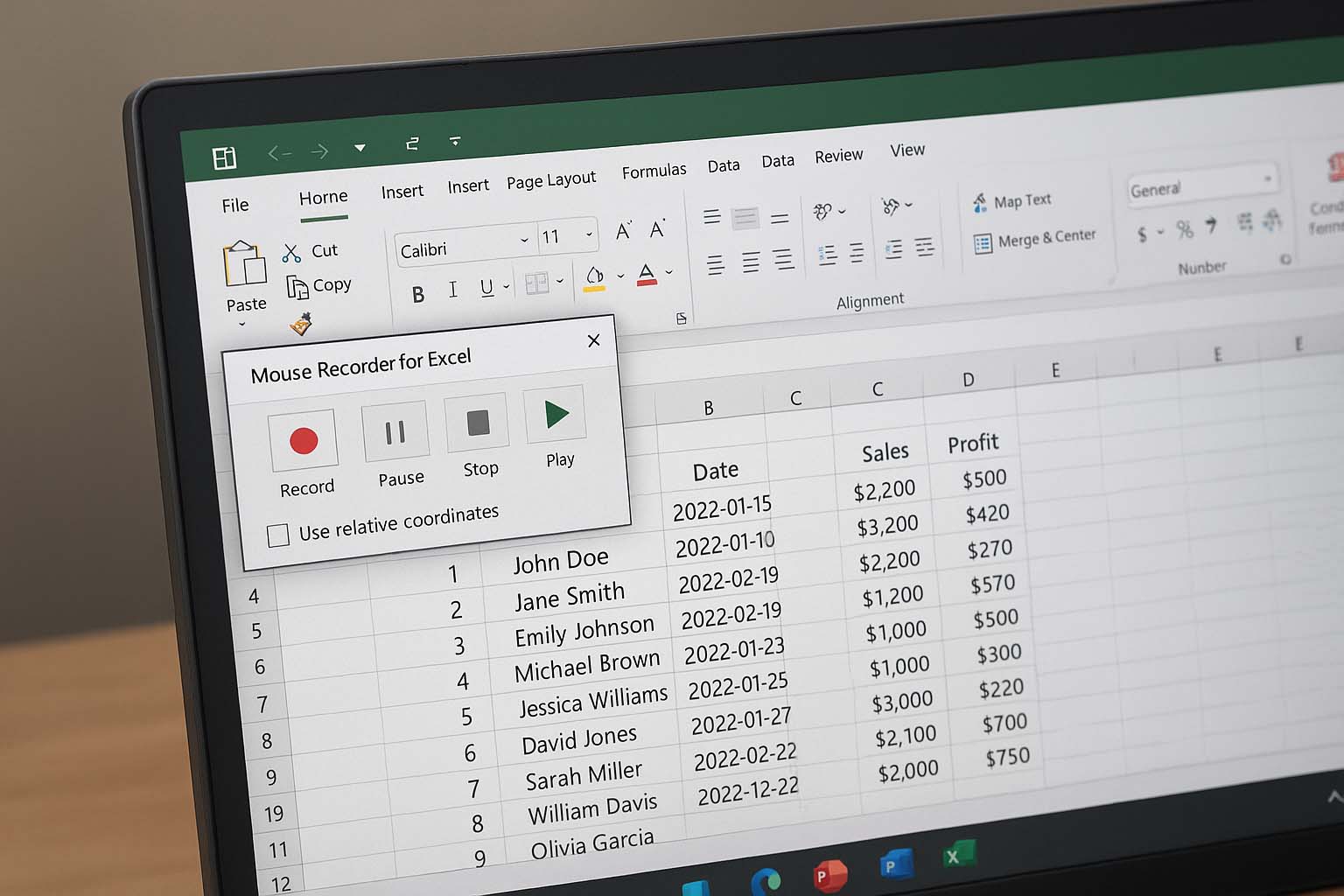Select the 2022-01-15 date cell
1344x896 pixels.
click(x=722, y=507)
